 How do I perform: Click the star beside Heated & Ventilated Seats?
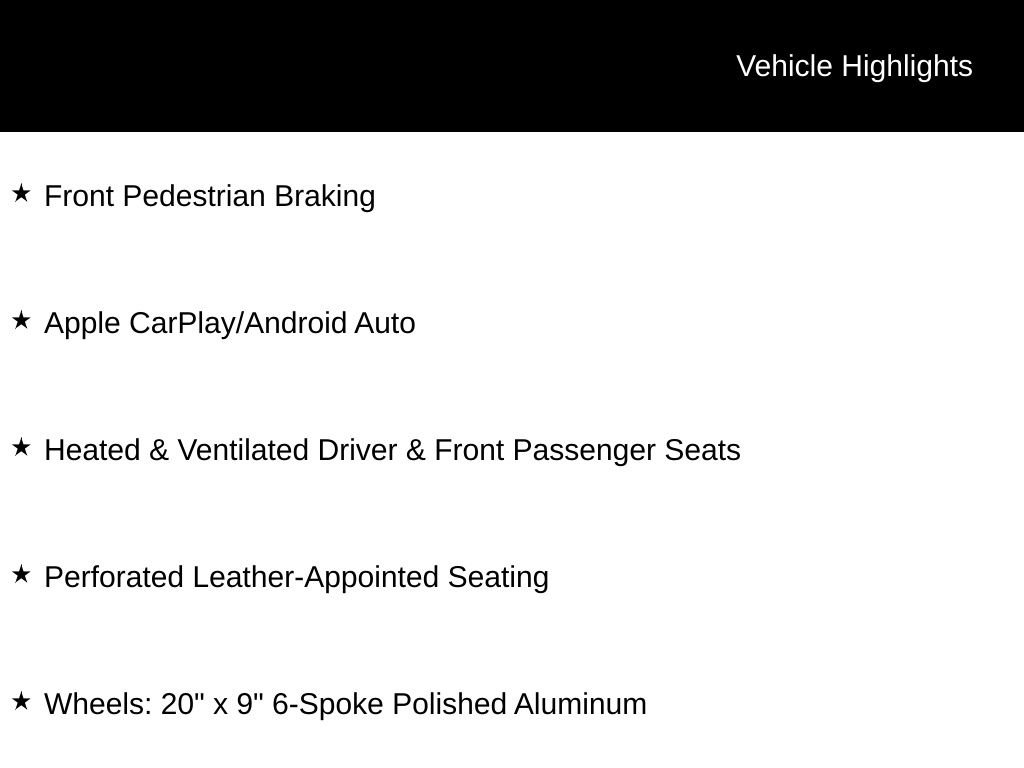point(21,447)
